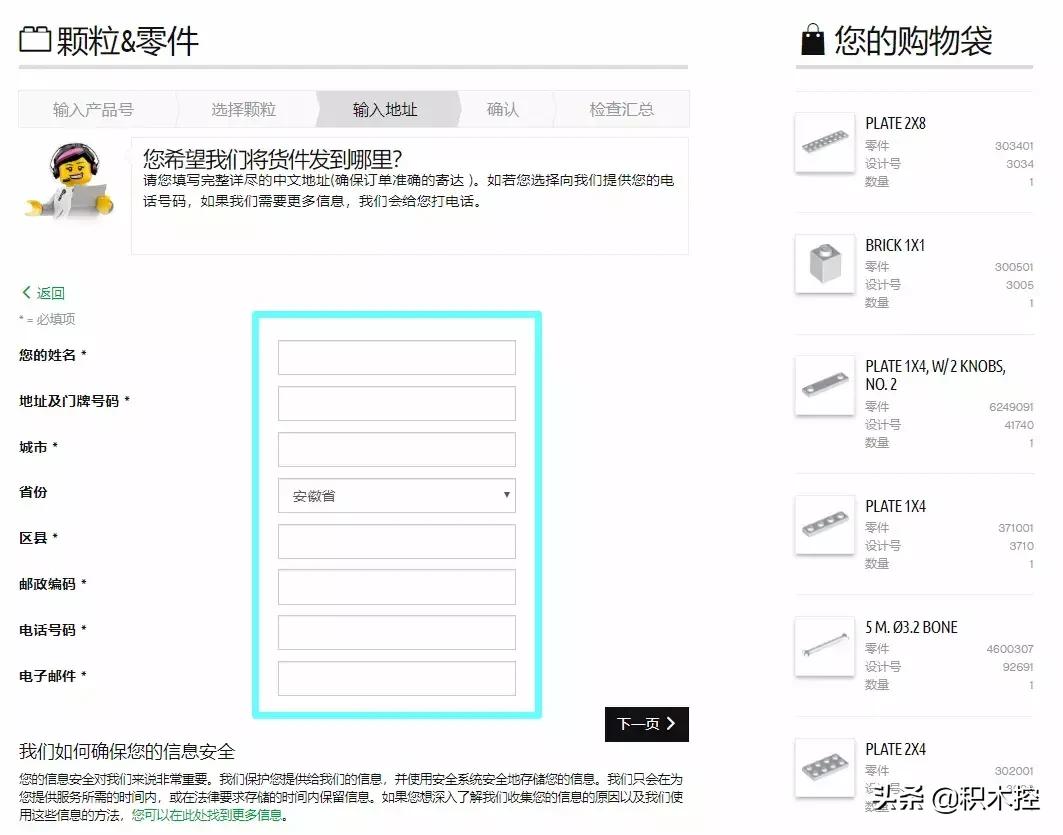Image resolution: width=1063 pixels, height=835 pixels.
Task: Select the 检查汇总 step tab
Action: tap(620, 109)
